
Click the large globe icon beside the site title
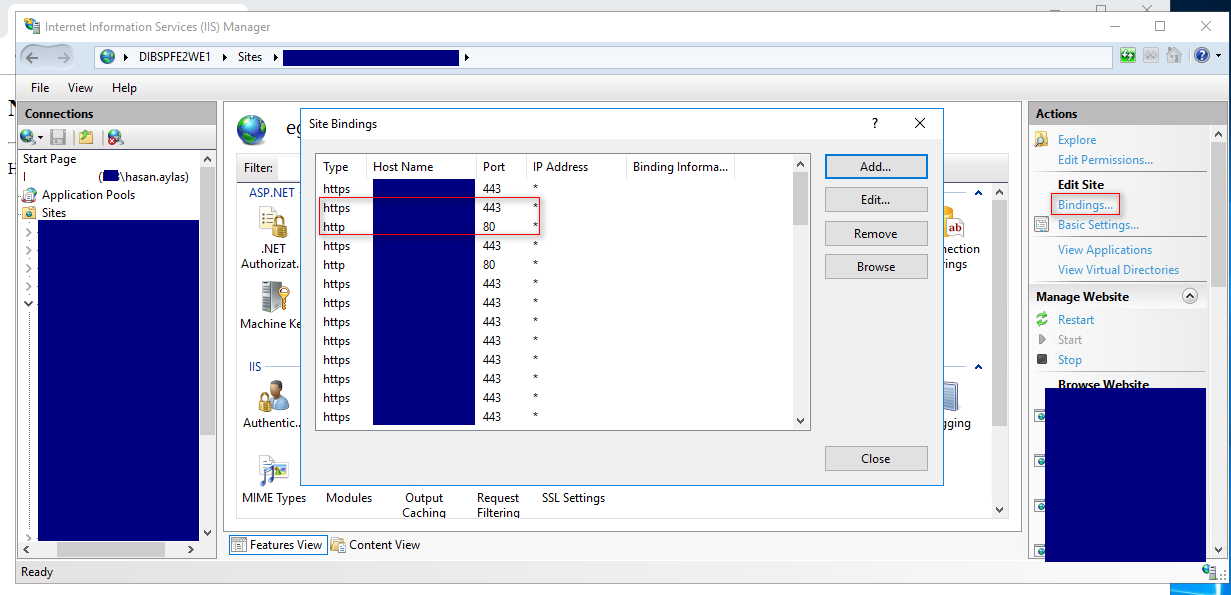[x=252, y=129]
